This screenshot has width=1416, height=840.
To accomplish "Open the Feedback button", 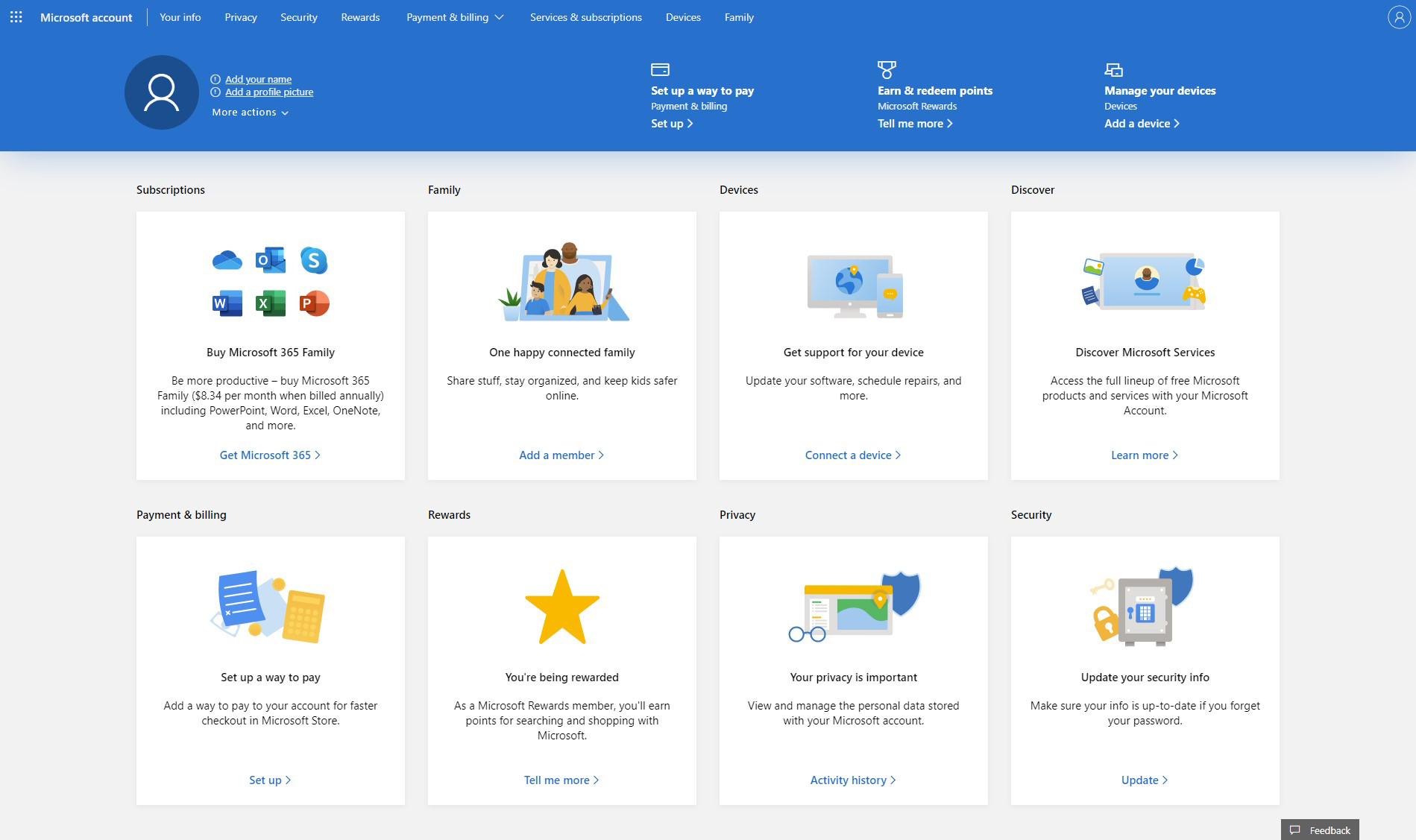I will click(x=1320, y=830).
